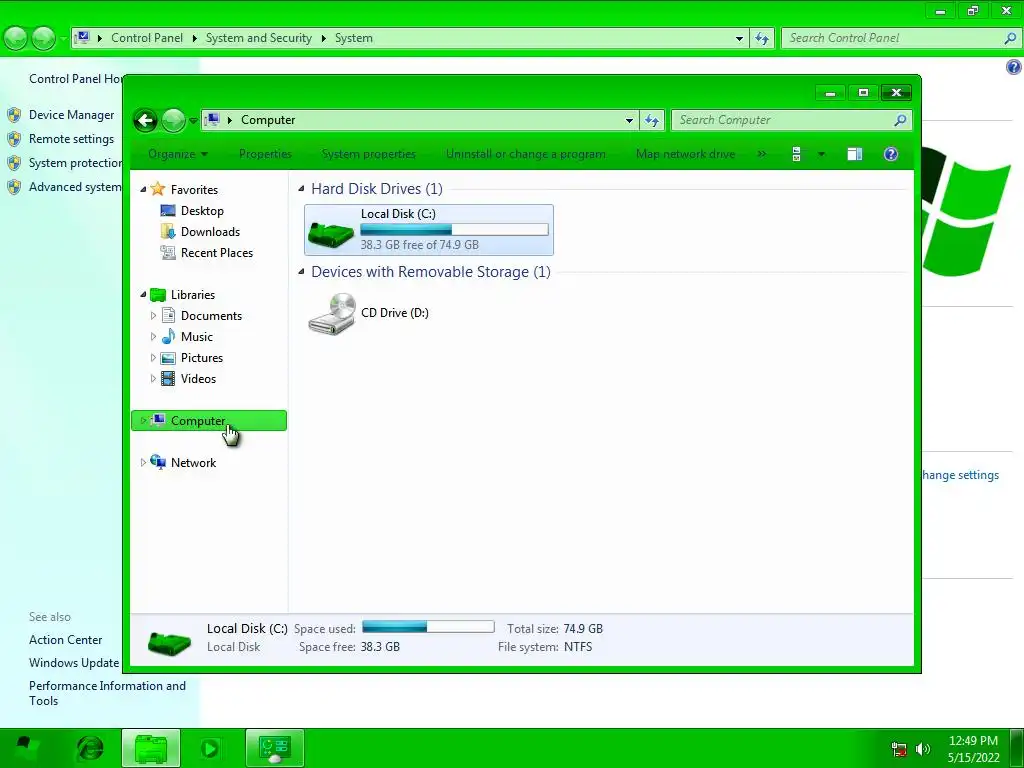Click Device Manager in Control Panel window
1024x768 pixels.
[71, 115]
